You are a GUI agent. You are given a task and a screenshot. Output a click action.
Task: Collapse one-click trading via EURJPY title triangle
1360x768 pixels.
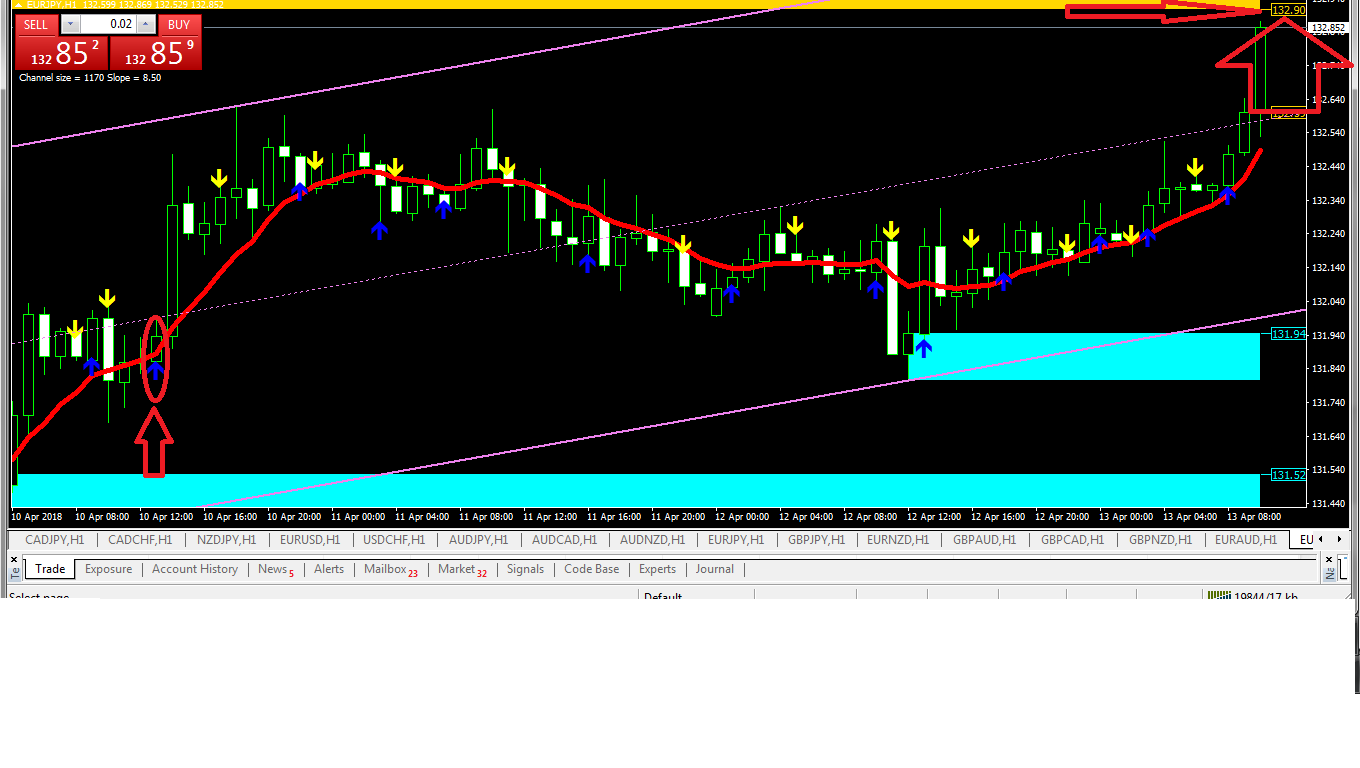[19, 5]
